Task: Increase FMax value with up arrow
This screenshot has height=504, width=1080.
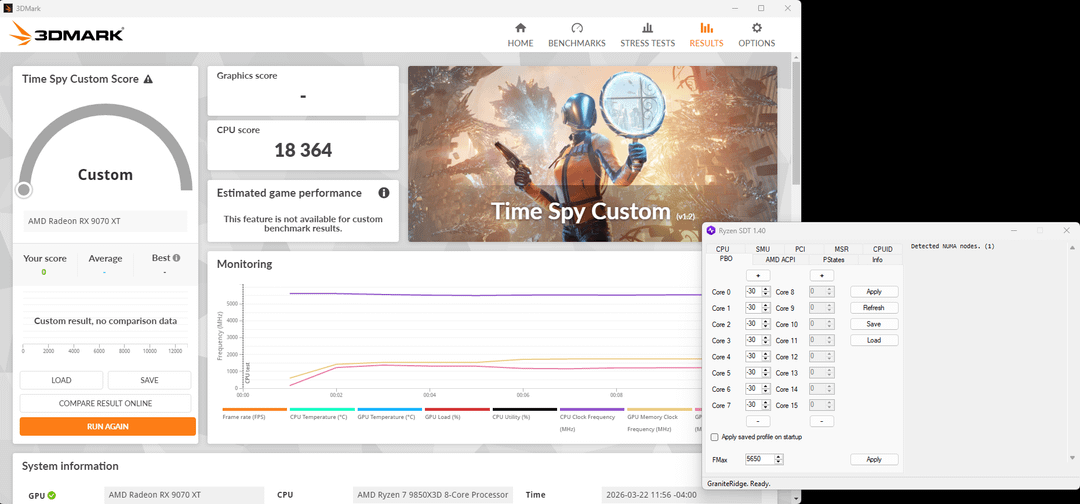Action: pyautogui.click(x=779, y=456)
